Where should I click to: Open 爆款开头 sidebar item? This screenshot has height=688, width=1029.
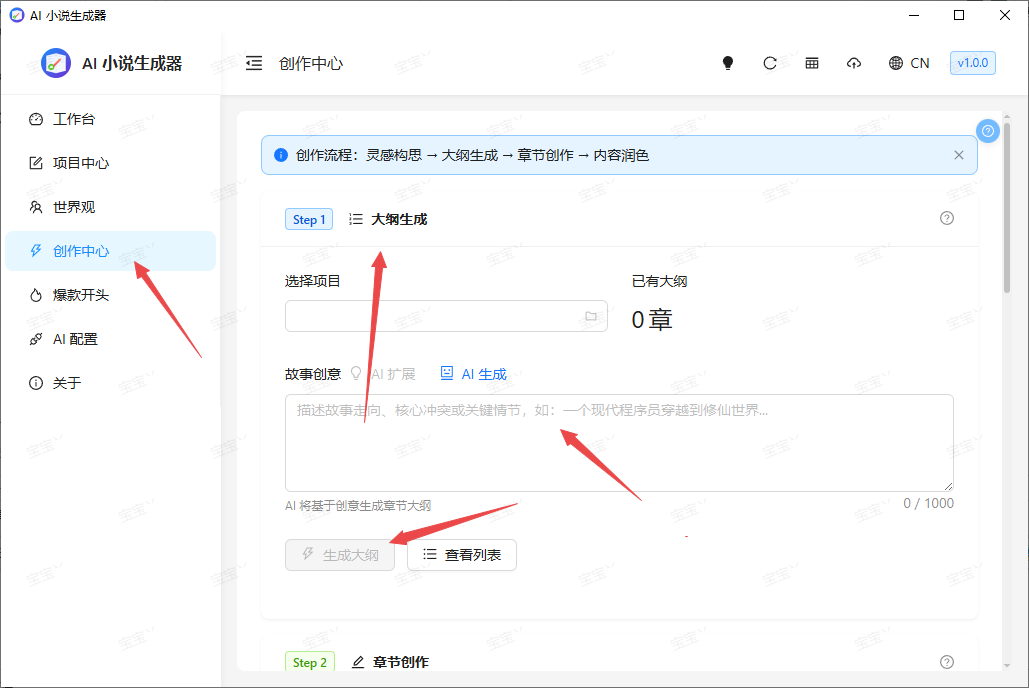coord(80,295)
